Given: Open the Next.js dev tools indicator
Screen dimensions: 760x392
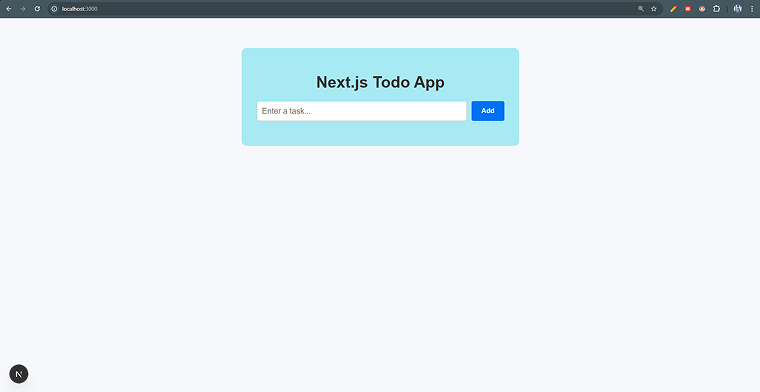Looking at the screenshot, I should pos(19,374).
